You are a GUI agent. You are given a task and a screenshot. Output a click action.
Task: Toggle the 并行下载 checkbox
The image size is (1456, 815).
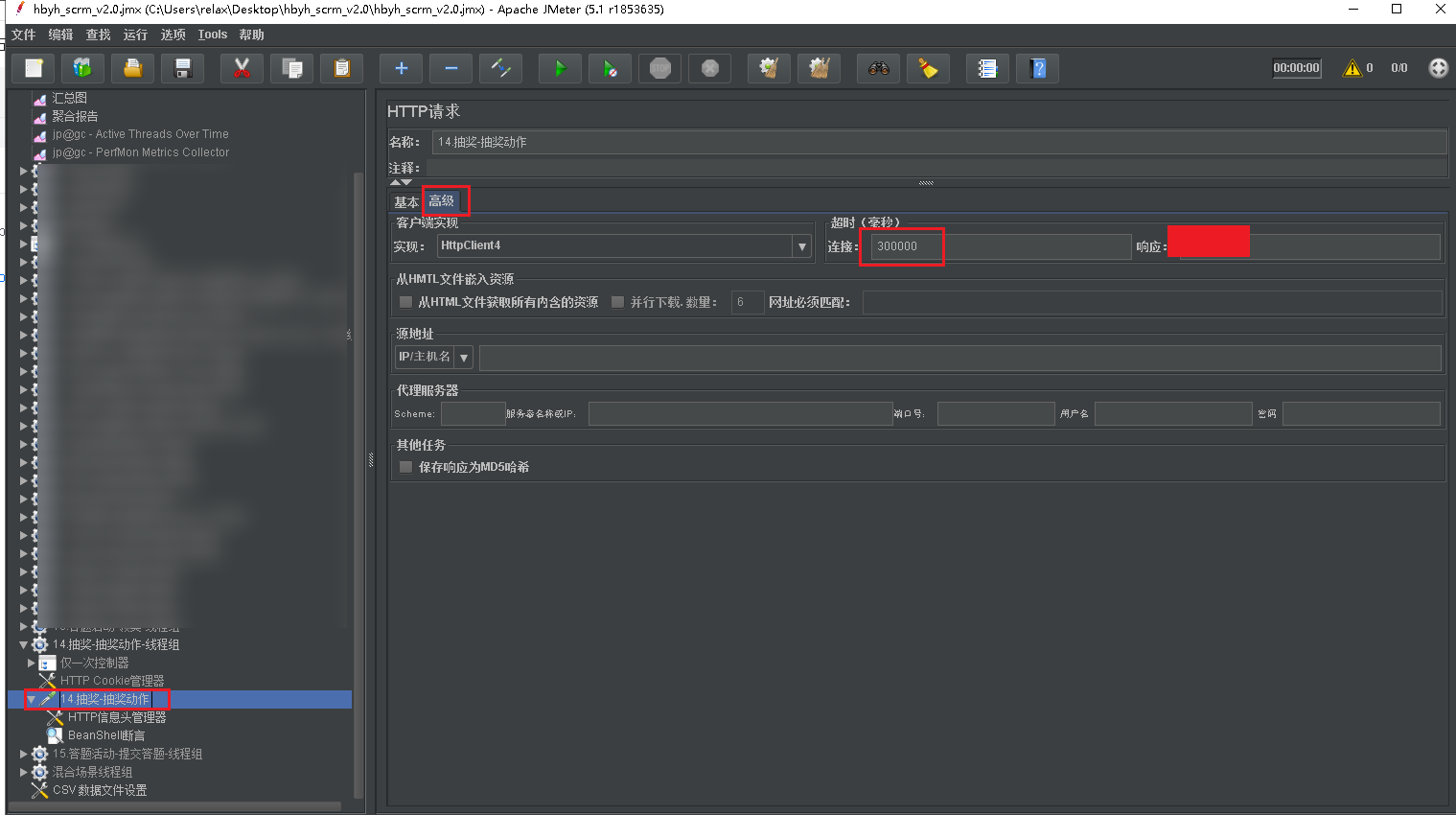[618, 302]
